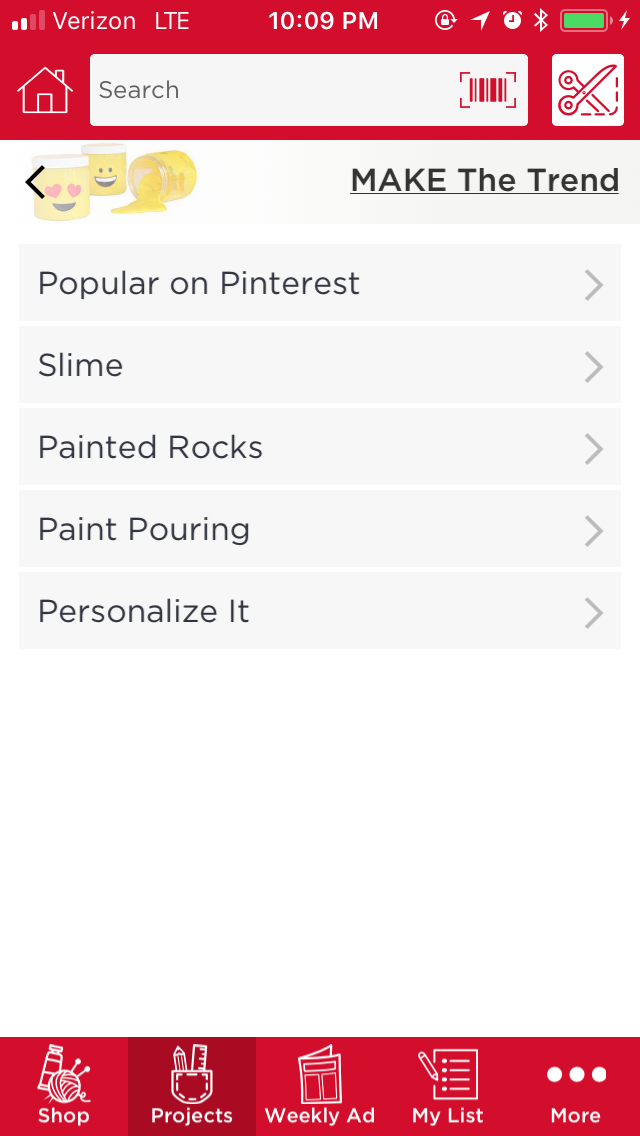Switch to the Projects tab
Viewport: 640px width, 1136px height.
click(x=192, y=1085)
